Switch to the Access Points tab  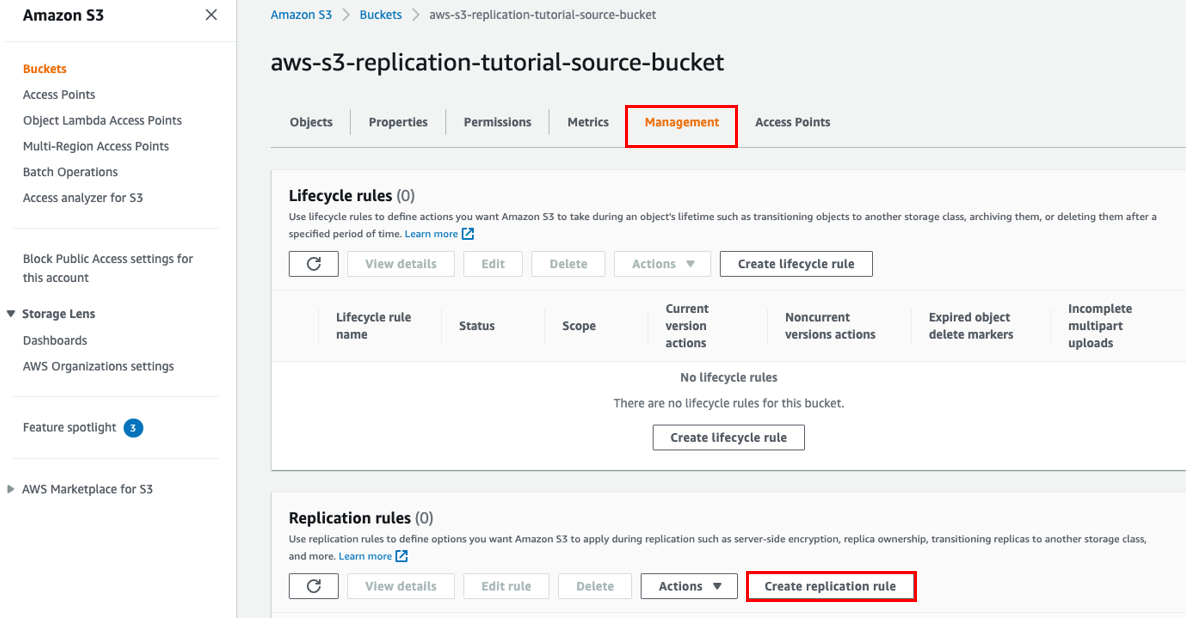793,123
